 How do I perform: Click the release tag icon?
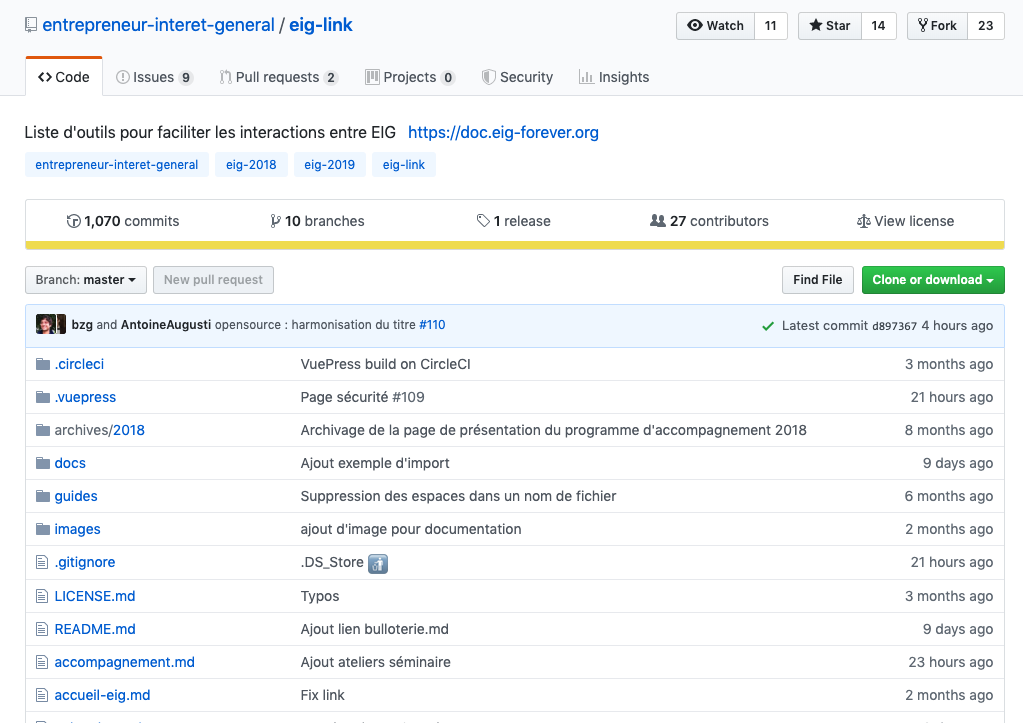click(483, 221)
